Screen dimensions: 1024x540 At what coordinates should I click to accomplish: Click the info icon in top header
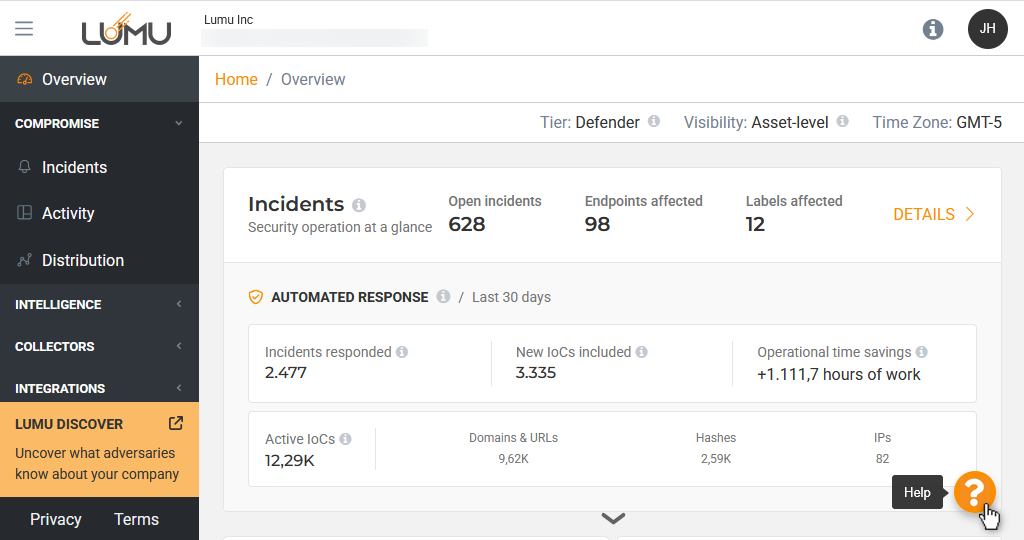[932, 29]
